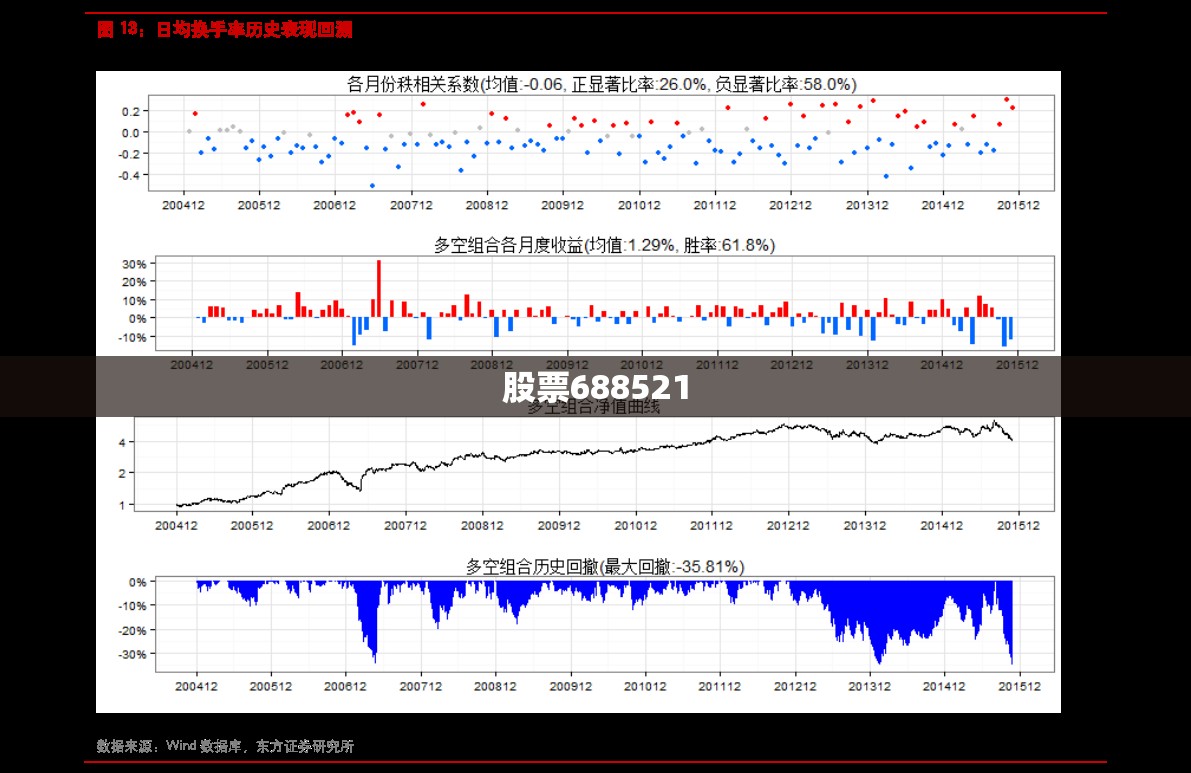Click the tallest red bar in monthly returns chart
1191x773 pixels.
[379, 289]
